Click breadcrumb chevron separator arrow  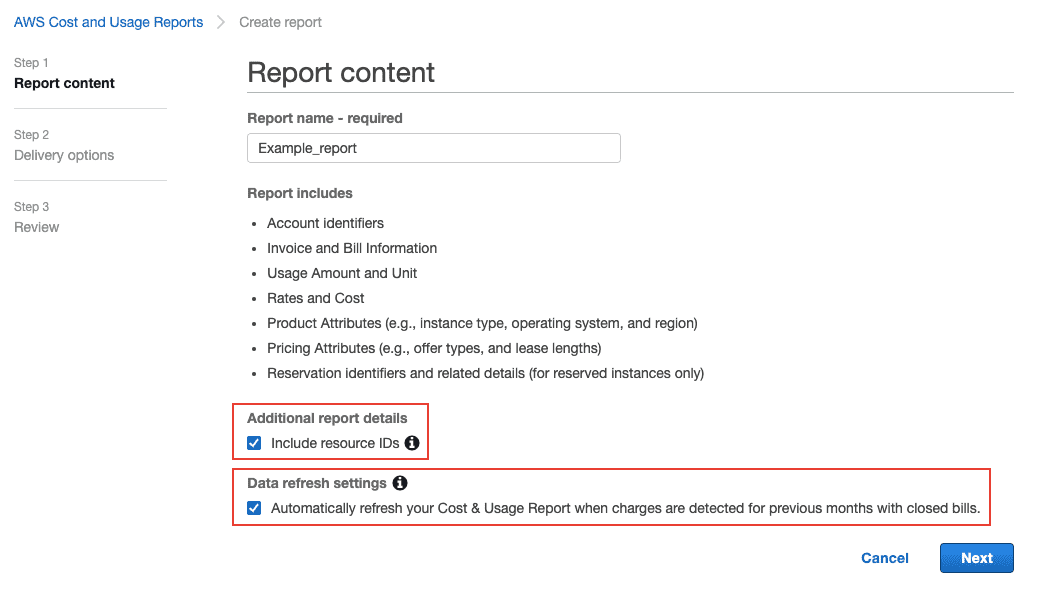221,22
